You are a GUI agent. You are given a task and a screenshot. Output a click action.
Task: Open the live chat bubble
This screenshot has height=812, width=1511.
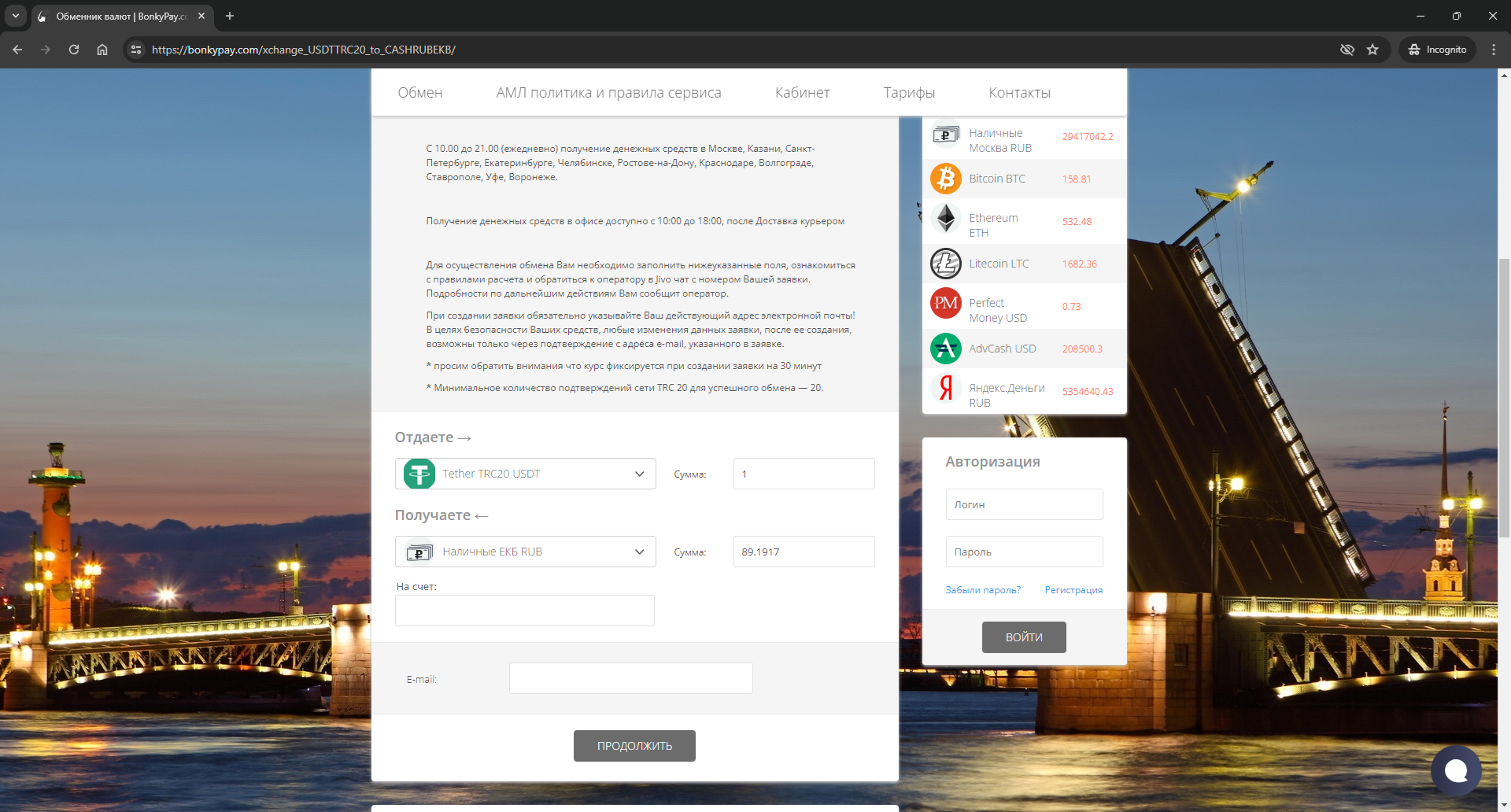[1455, 770]
